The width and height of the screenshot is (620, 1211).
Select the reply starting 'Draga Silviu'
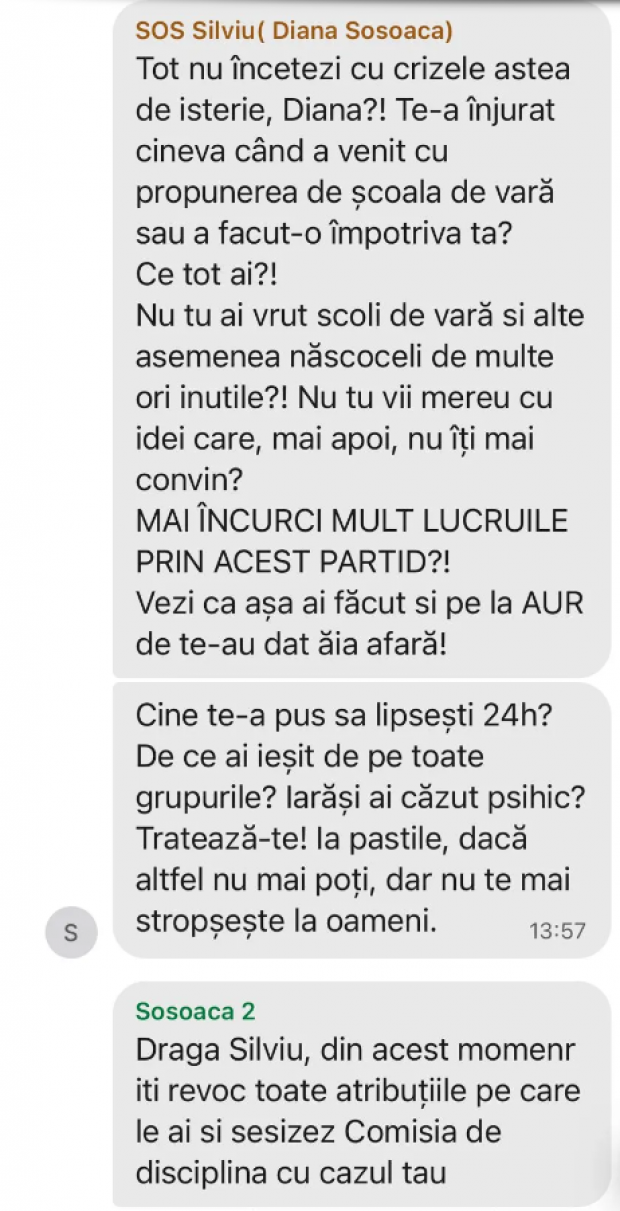point(361,1094)
